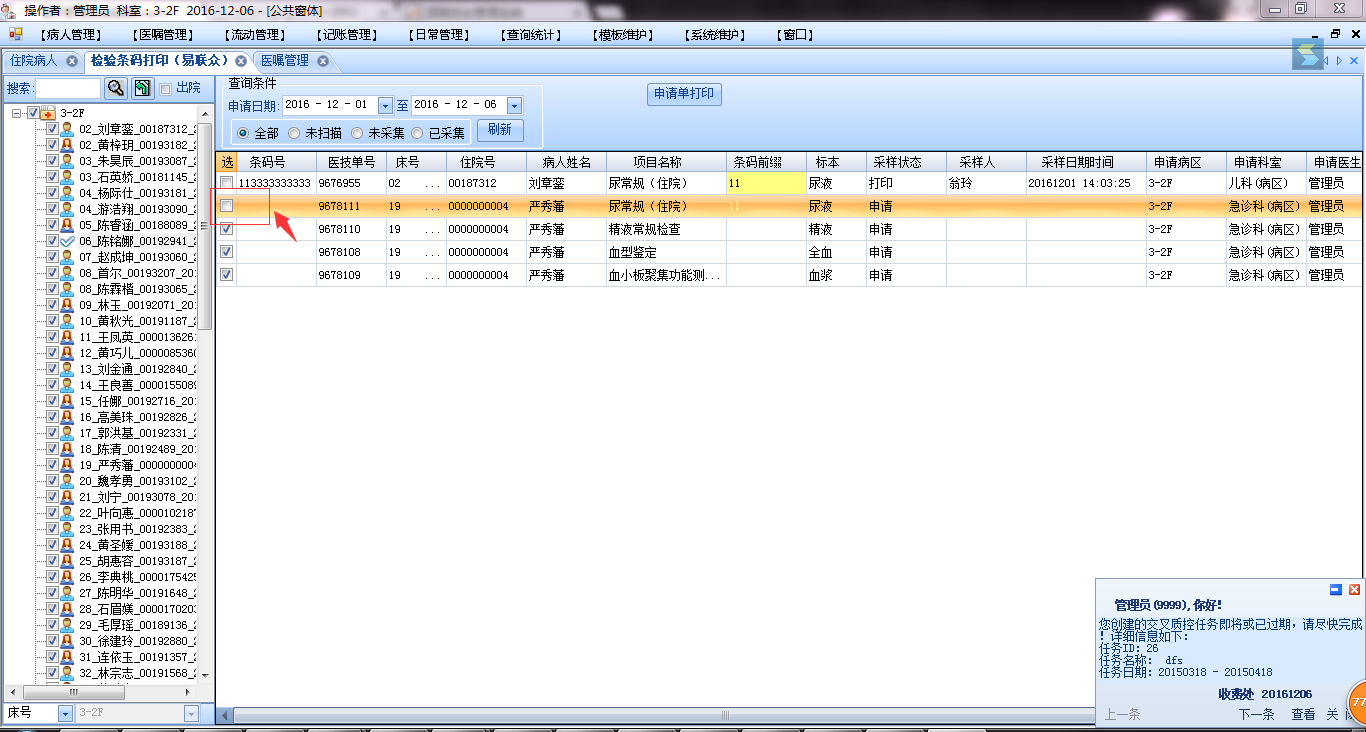Screen dimensions: 1366x732
Task: Click the 搜索 input field
Action: [68, 88]
